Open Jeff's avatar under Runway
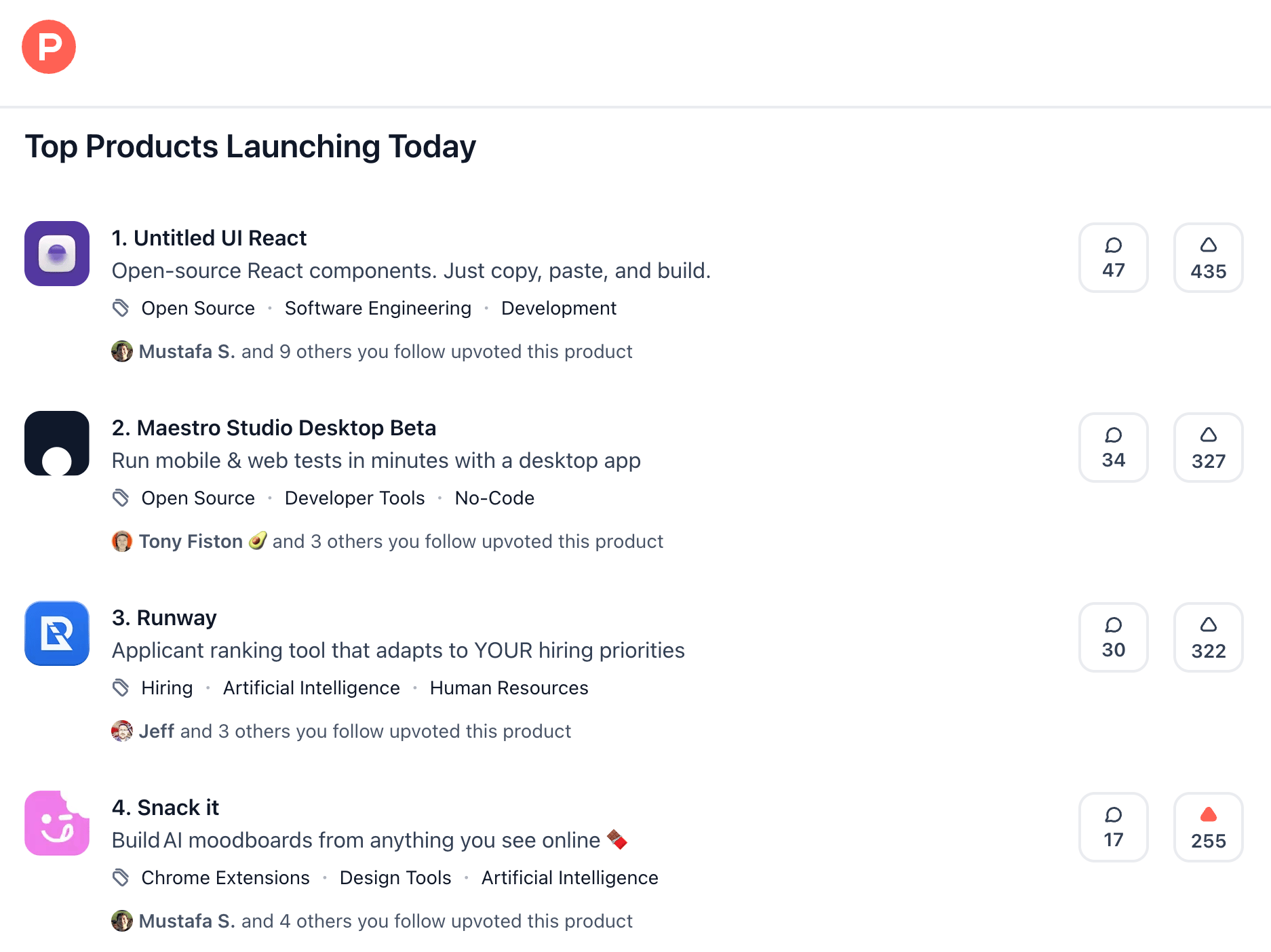 coord(122,731)
